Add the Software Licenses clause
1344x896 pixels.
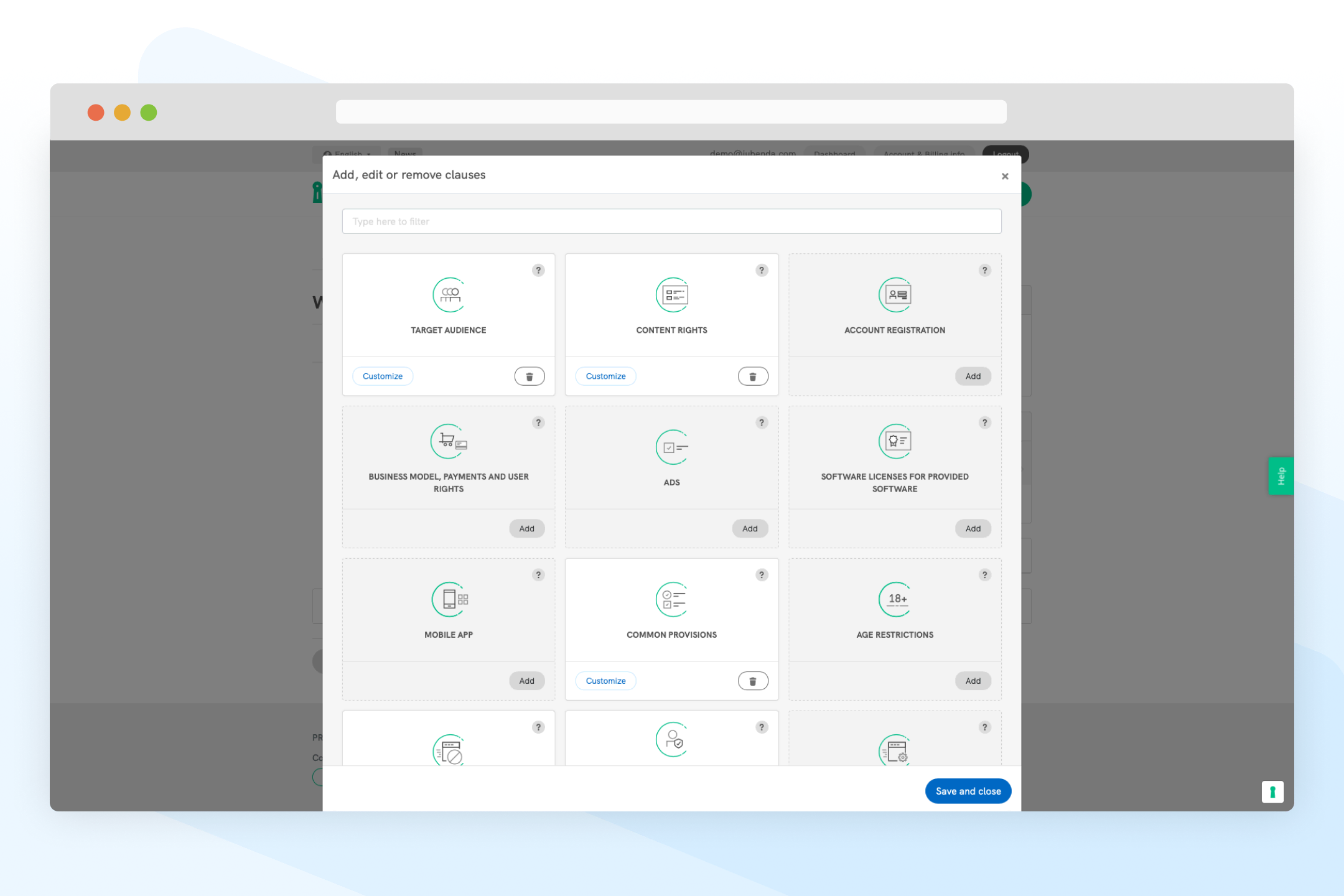coord(973,528)
